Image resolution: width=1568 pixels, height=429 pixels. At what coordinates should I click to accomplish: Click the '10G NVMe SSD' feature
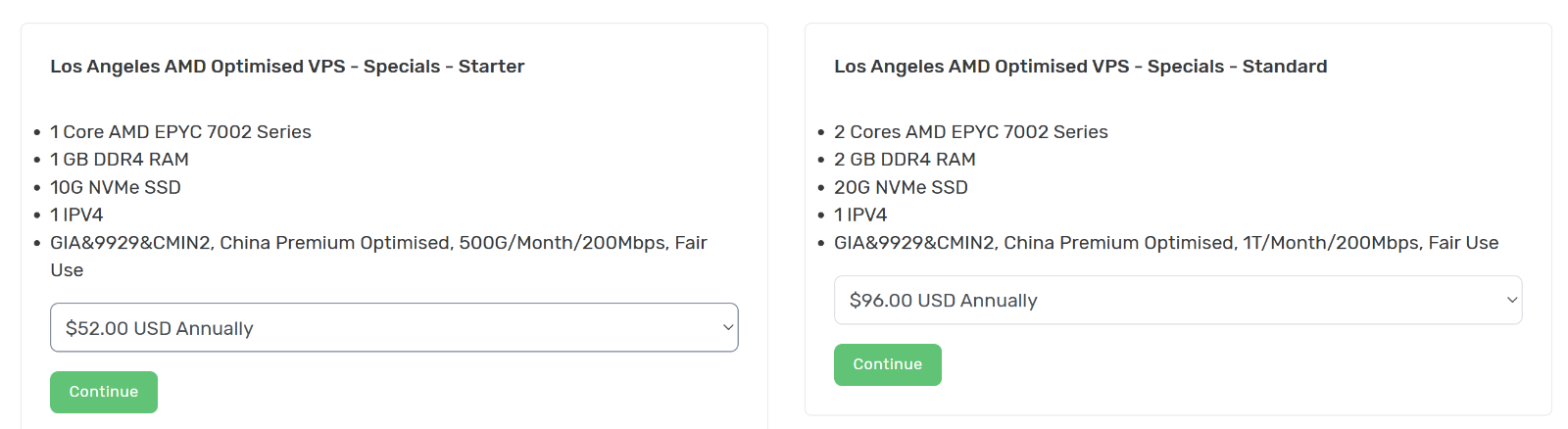tap(116, 187)
